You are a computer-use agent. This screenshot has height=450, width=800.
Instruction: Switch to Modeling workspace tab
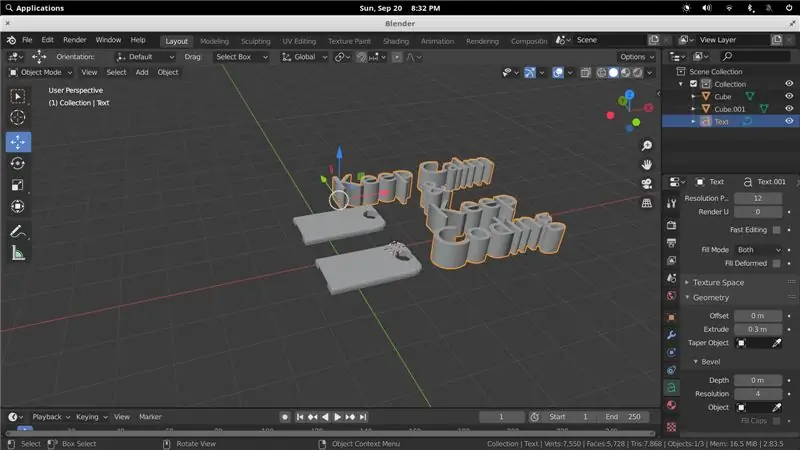click(214, 41)
